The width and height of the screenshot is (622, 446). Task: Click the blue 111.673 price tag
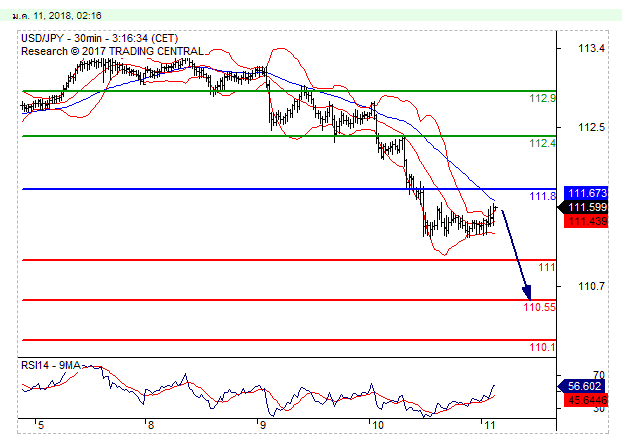[586, 193]
